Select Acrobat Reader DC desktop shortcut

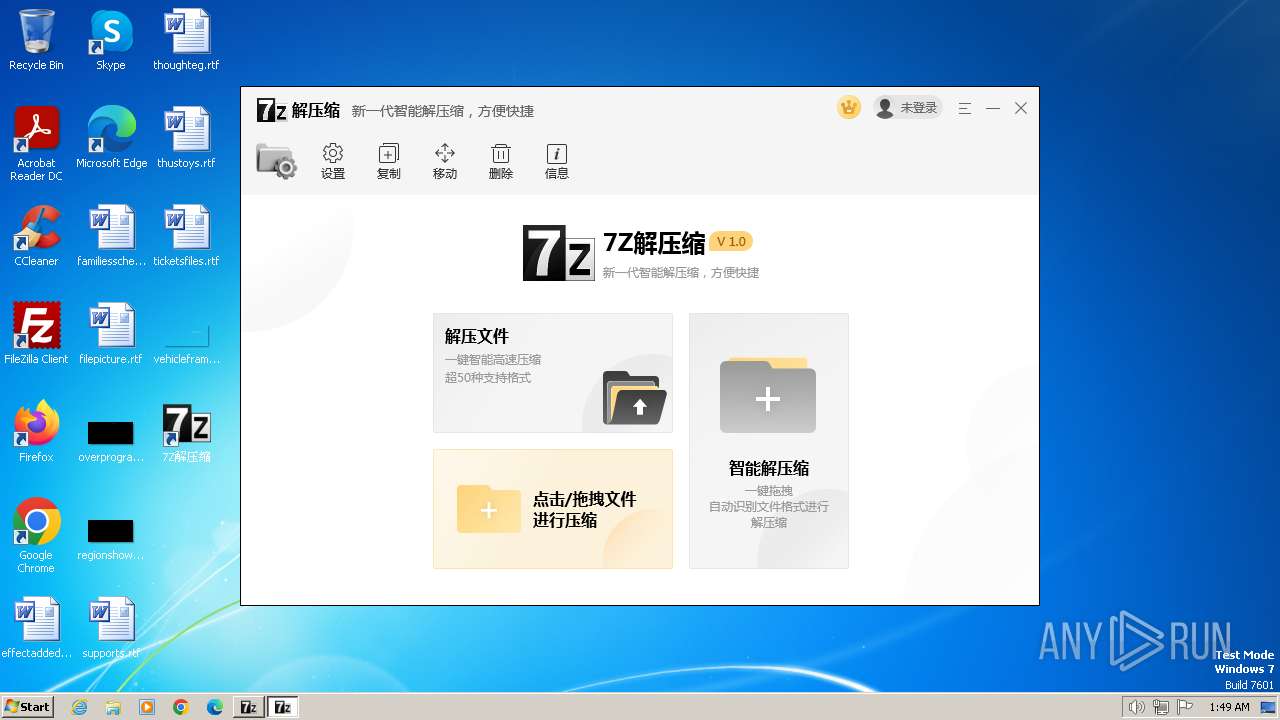coord(36,144)
